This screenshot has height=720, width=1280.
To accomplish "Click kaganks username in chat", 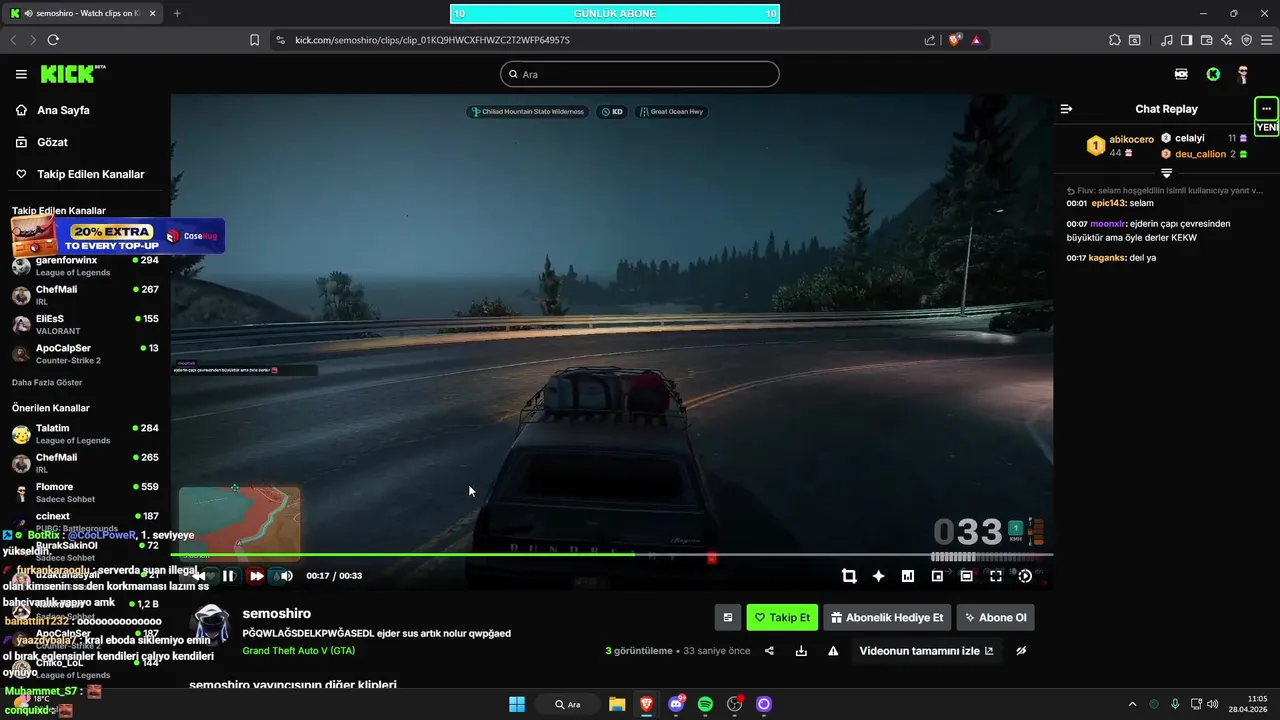I will [1107, 258].
